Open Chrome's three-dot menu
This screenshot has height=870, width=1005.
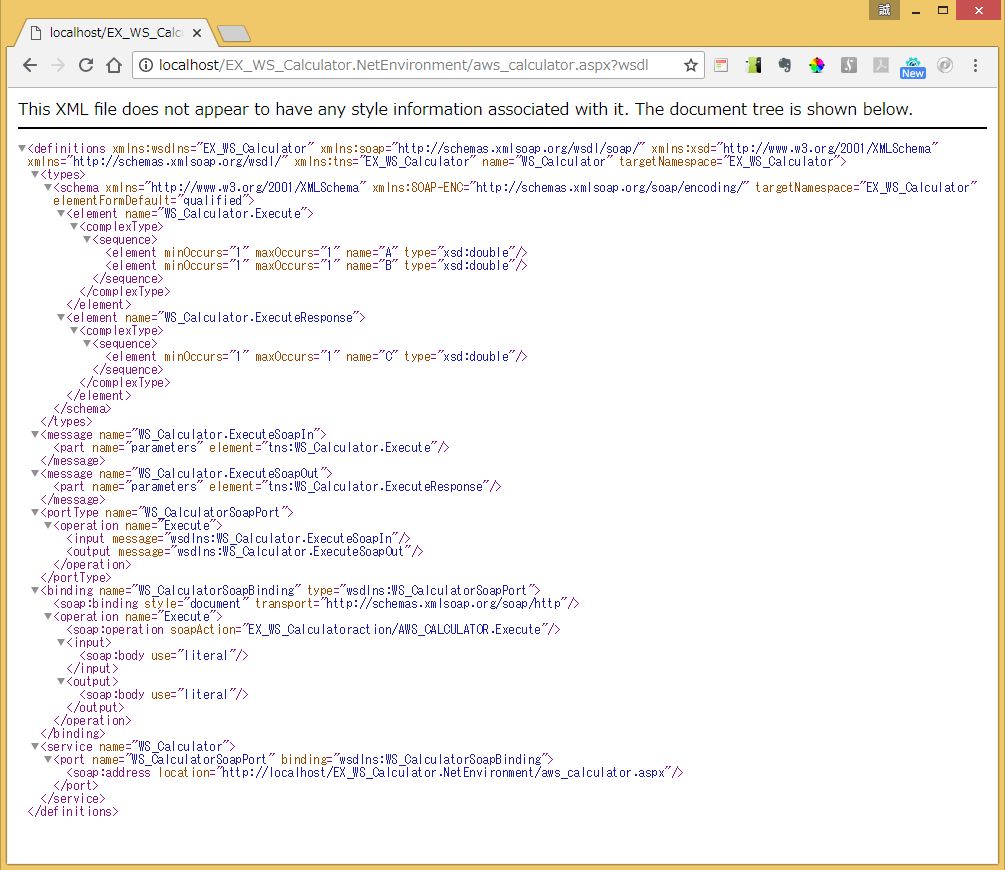pyautogui.click(x=976, y=65)
